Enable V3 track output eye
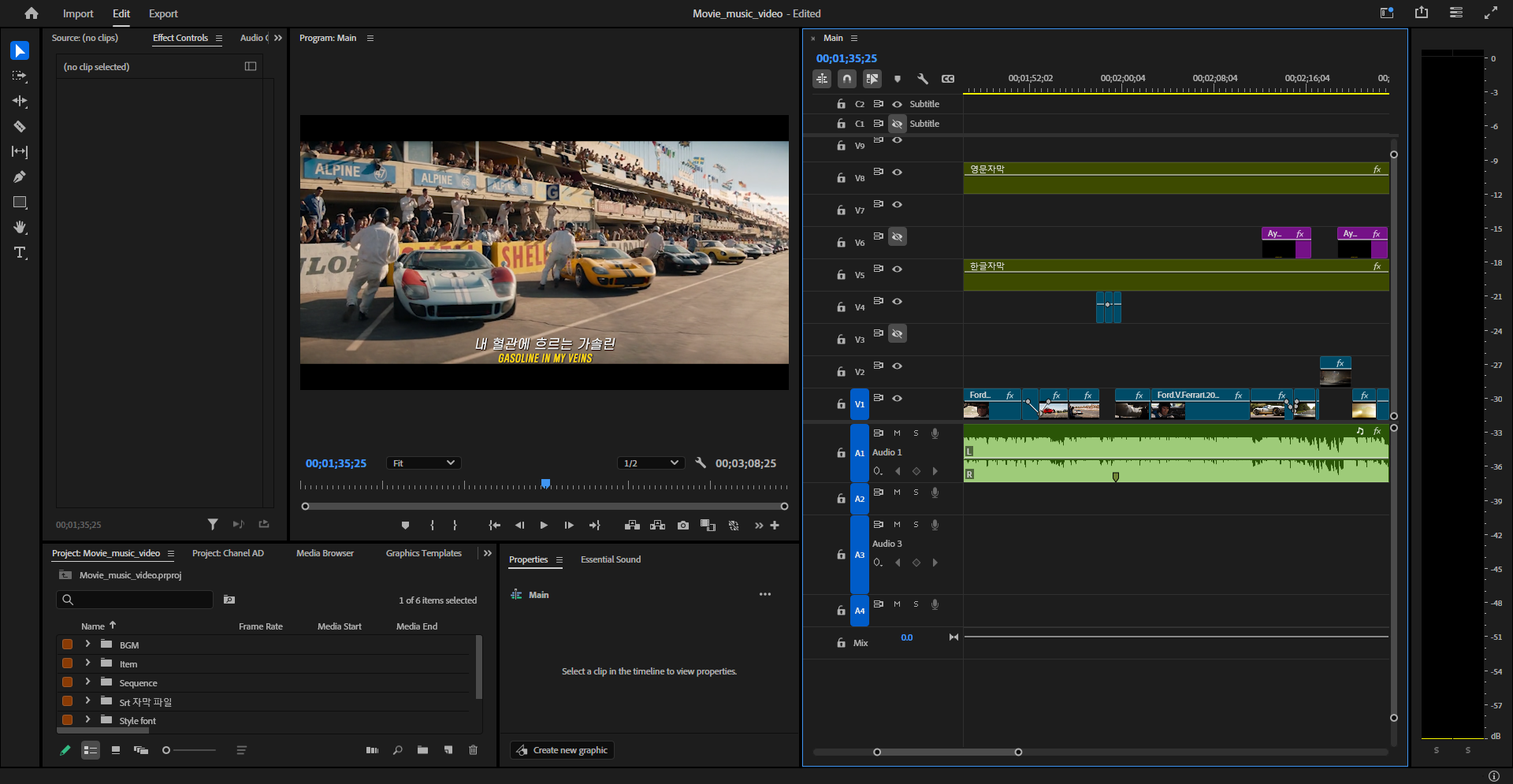This screenshot has width=1513, height=784. [x=897, y=333]
